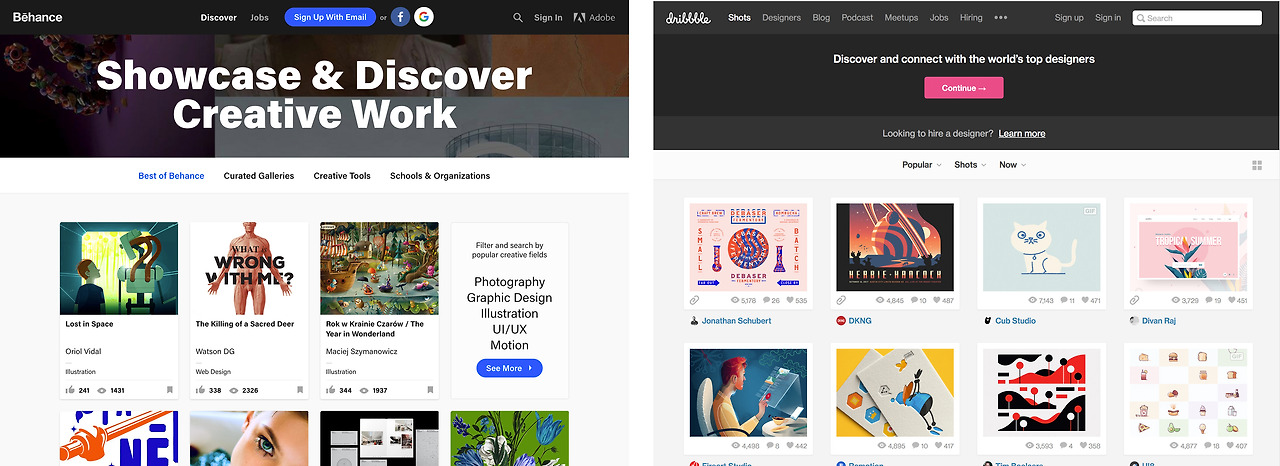Like the Jonathan Schubert shot via its heart icon
This screenshot has width=1280, height=466.
pos(789,300)
